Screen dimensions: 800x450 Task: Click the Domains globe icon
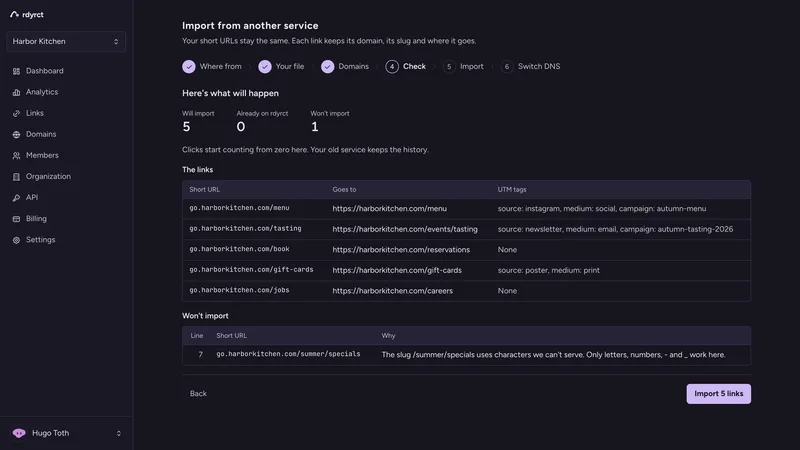pos(16,135)
